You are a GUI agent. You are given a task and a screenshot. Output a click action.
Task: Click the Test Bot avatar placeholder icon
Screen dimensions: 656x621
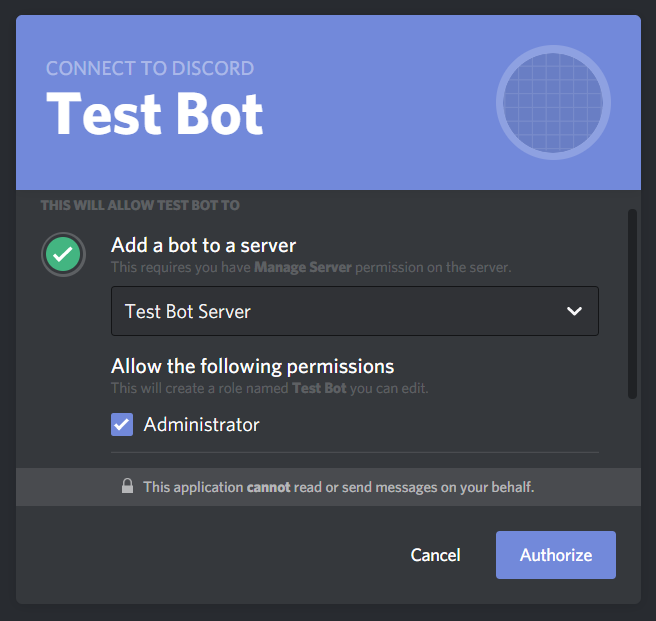pos(553,102)
